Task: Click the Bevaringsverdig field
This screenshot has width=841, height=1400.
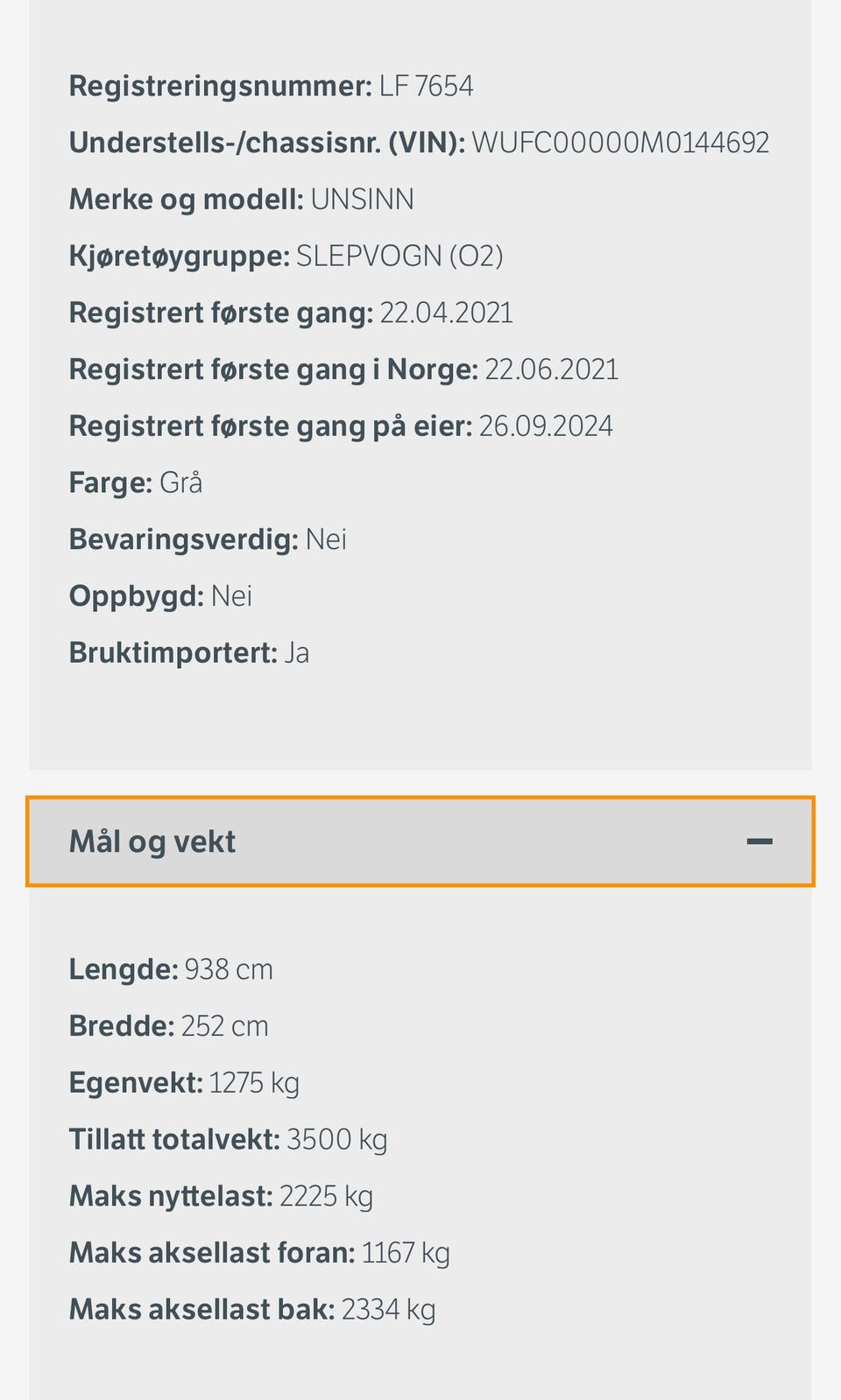Action: (x=208, y=538)
